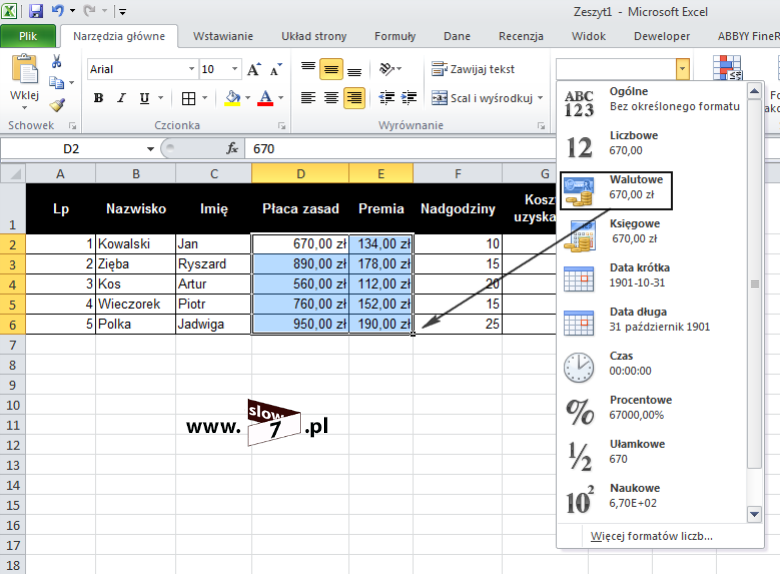
Task: Switch to the Formuły tab
Action: click(395, 36)
